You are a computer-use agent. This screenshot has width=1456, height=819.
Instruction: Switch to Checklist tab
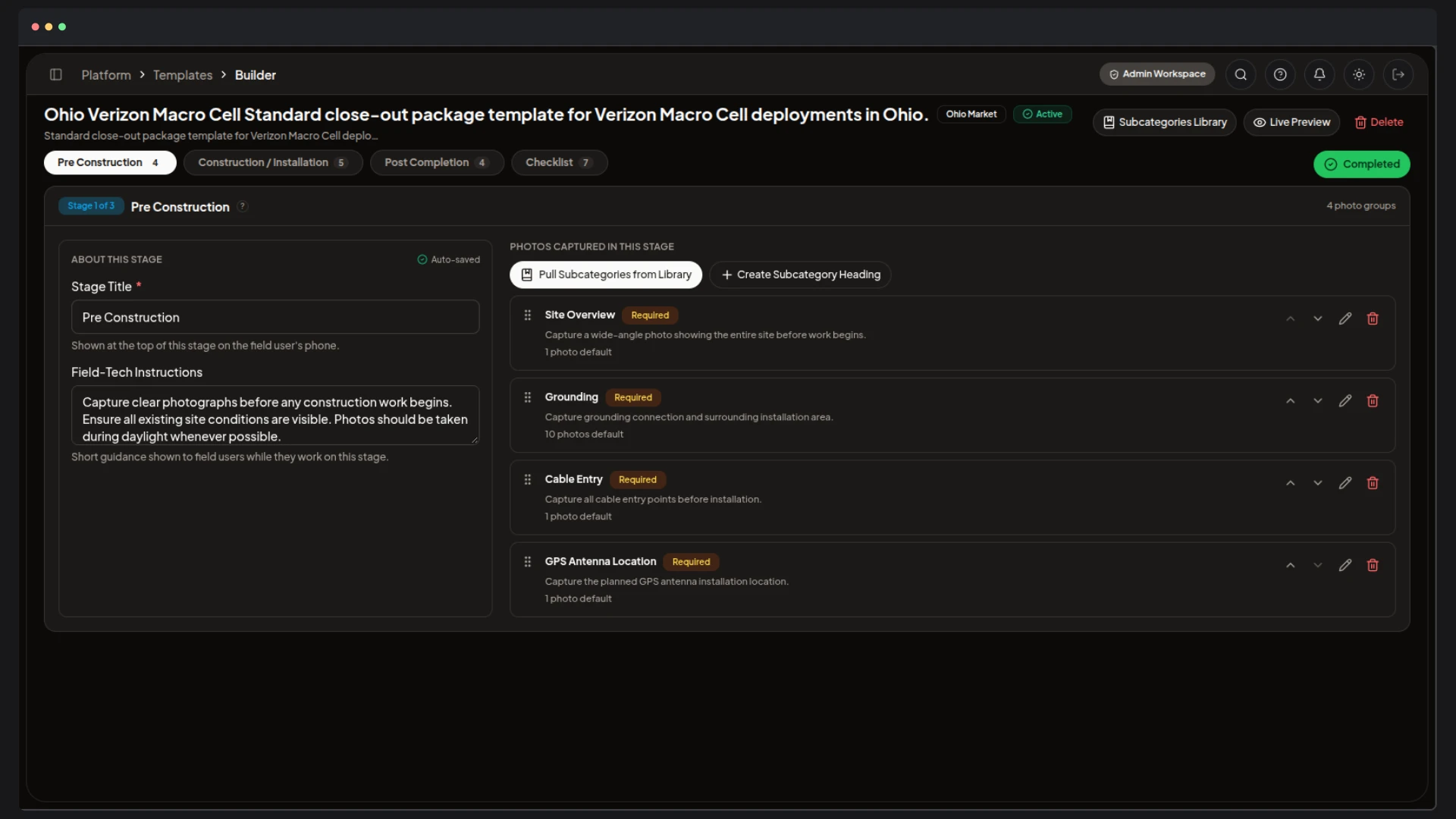tap(559, 162)
